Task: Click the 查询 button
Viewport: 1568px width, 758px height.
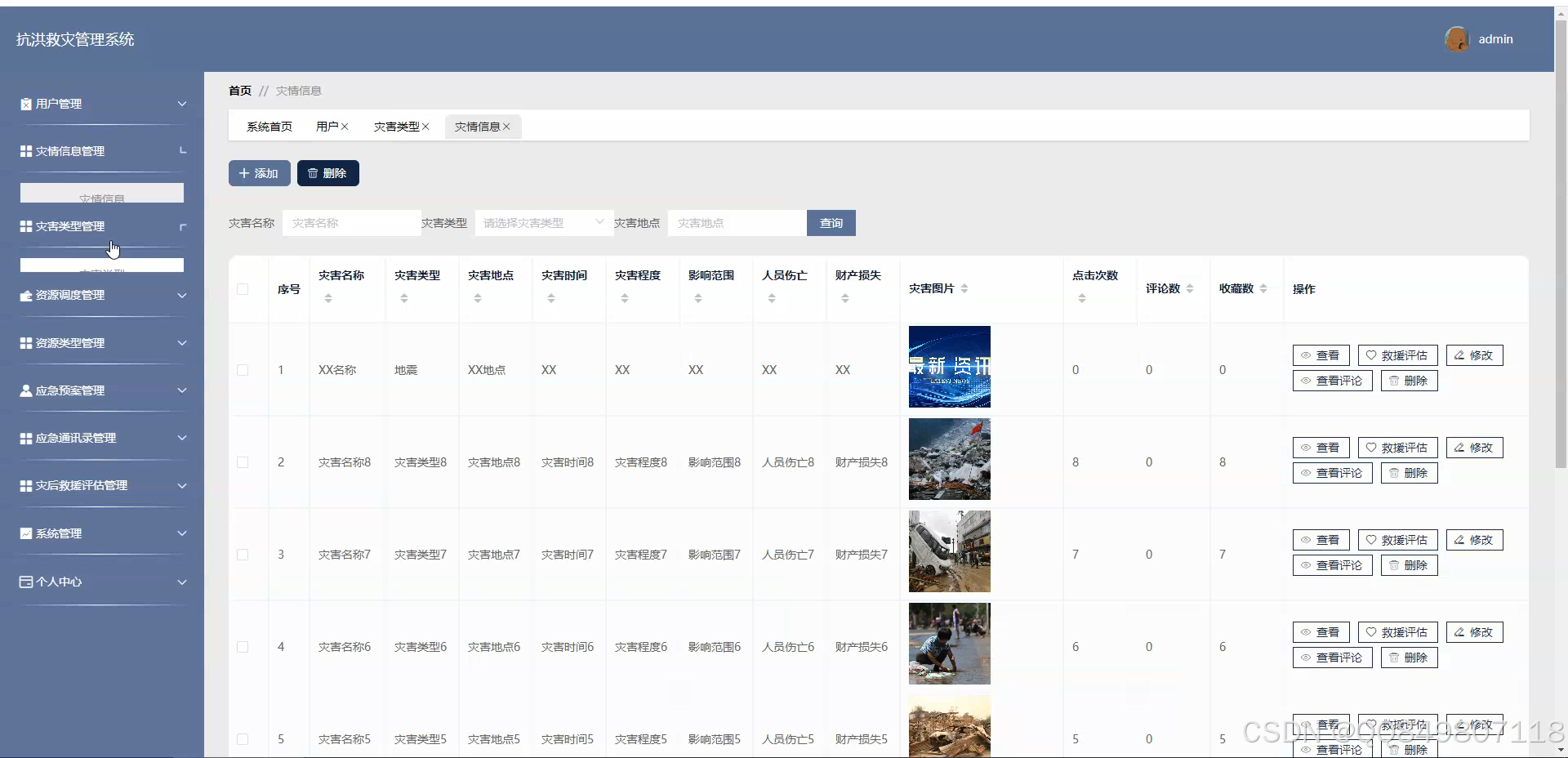Action: [x=831, y=223]
